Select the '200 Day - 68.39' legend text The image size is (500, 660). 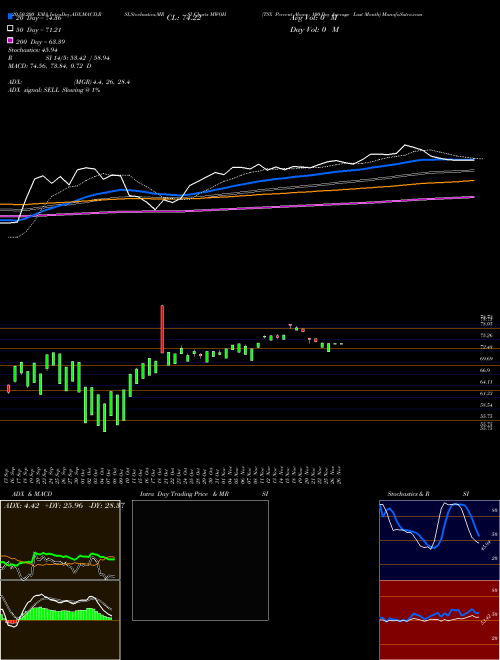(x=40, y=42)
